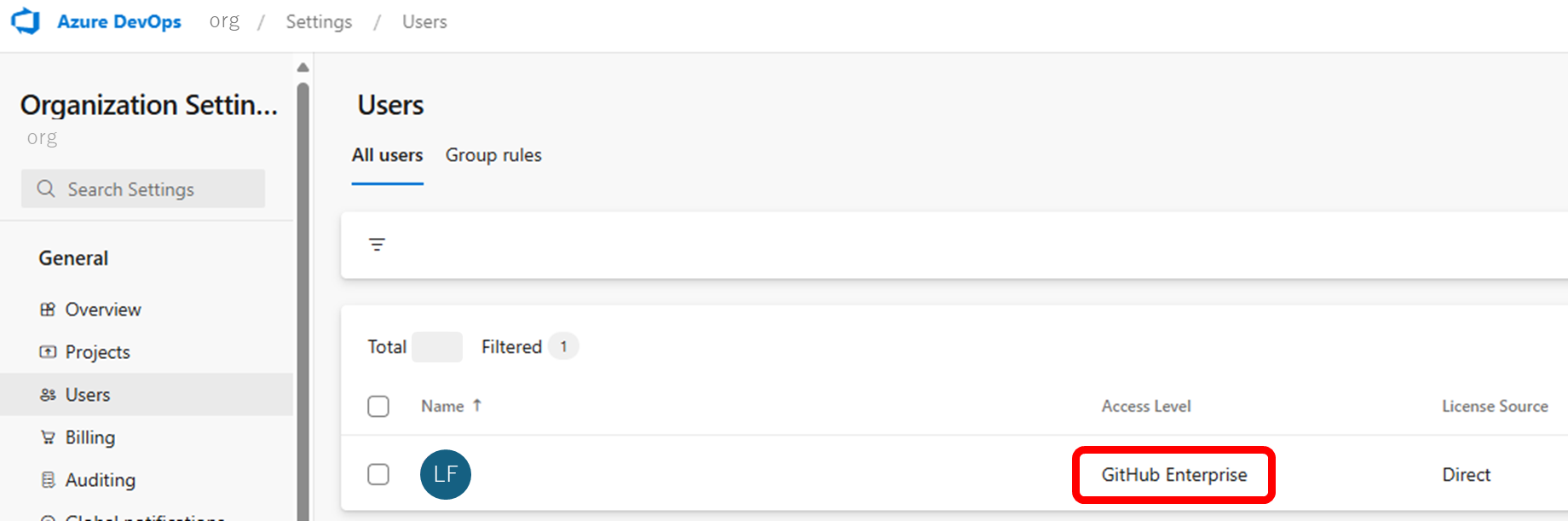Select the All users tab
Viewport: 1568px width, 521px height.
pyautogui.click(x=388, y=155)
